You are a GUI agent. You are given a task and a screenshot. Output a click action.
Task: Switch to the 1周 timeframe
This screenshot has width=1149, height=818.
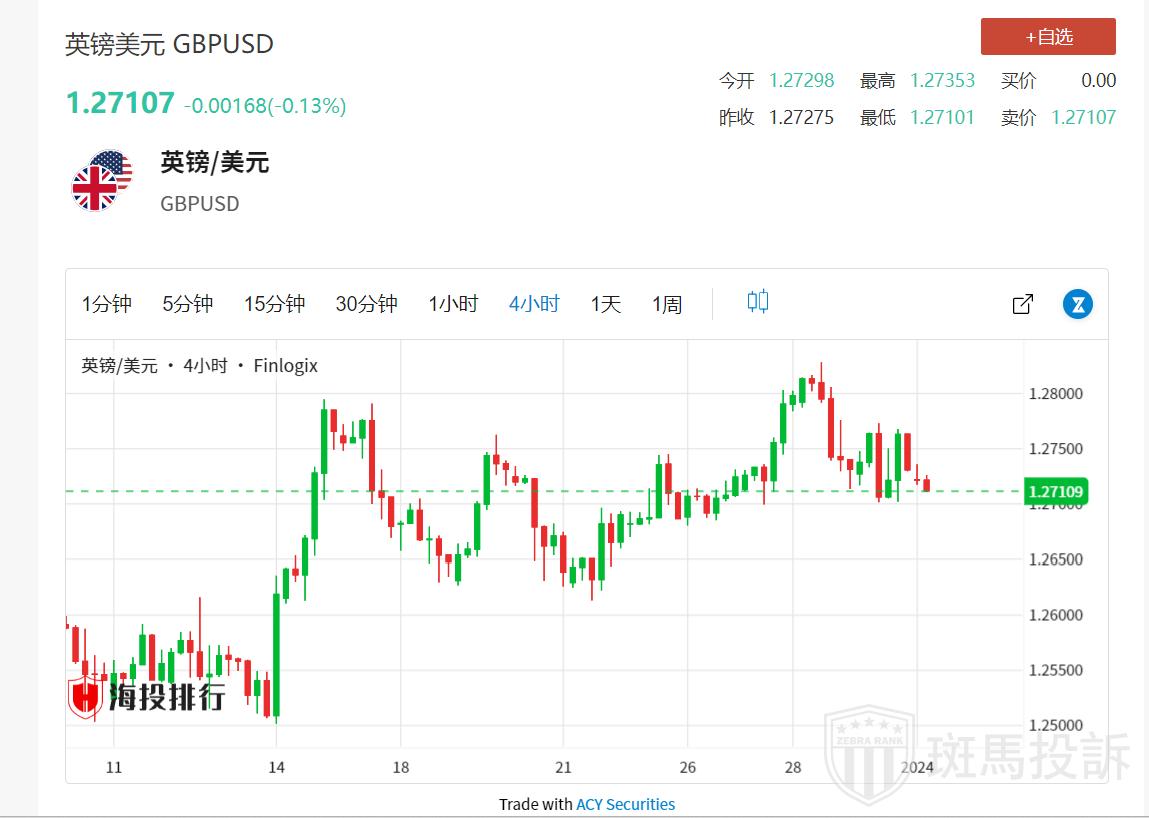tap(667, 304)
